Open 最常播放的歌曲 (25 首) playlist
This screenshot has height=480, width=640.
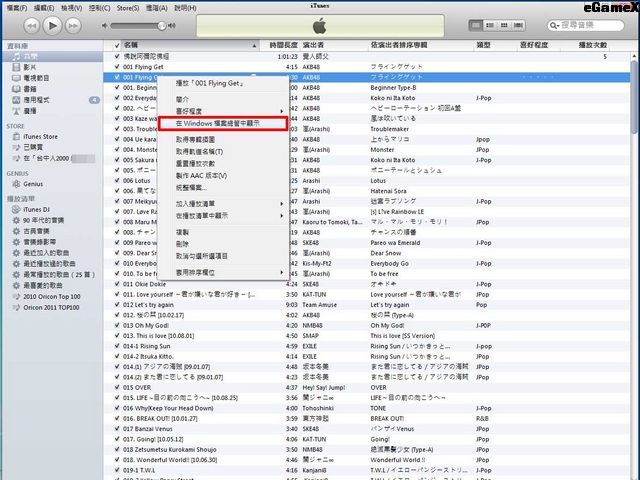click(59, 275)
